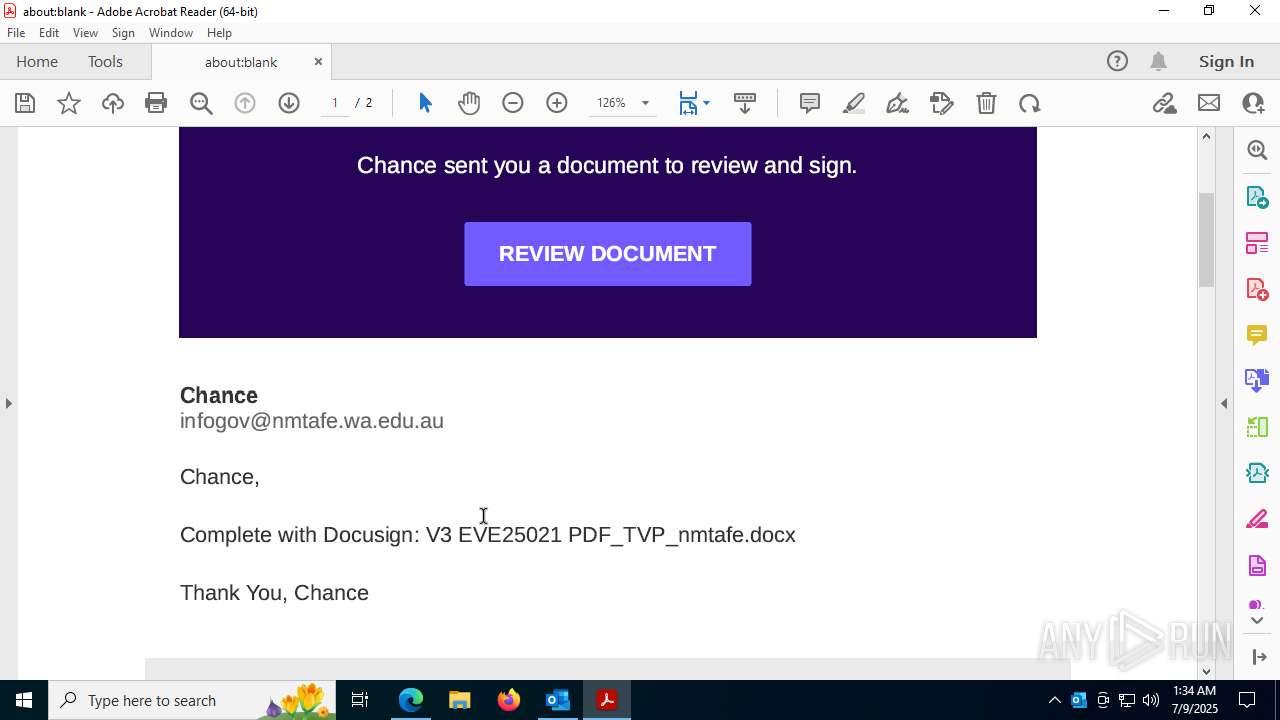1280x720 pixels.
Task: Open the File menu
Action: tap(16, 33)
